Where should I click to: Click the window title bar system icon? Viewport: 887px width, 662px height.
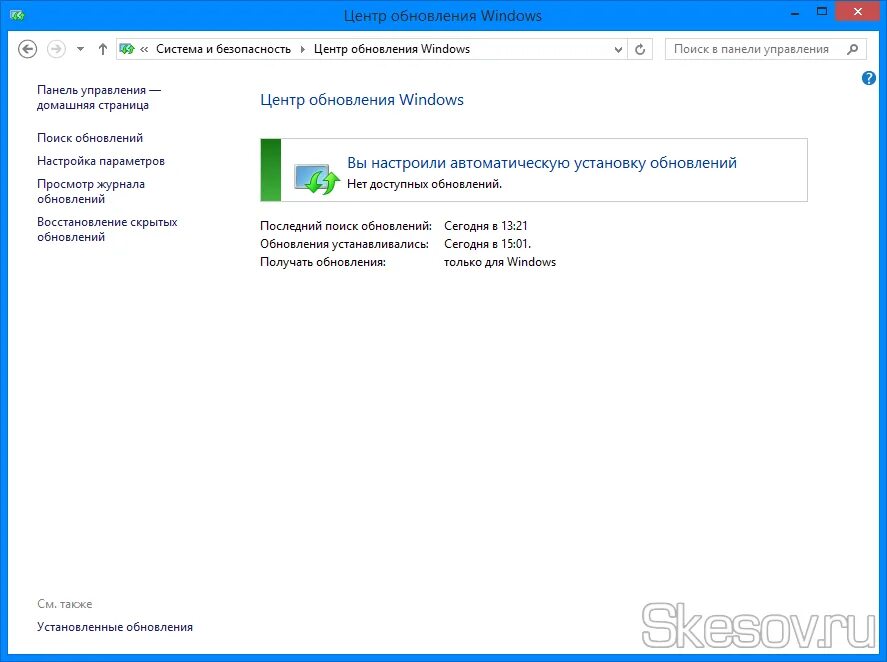coord(17,15)
